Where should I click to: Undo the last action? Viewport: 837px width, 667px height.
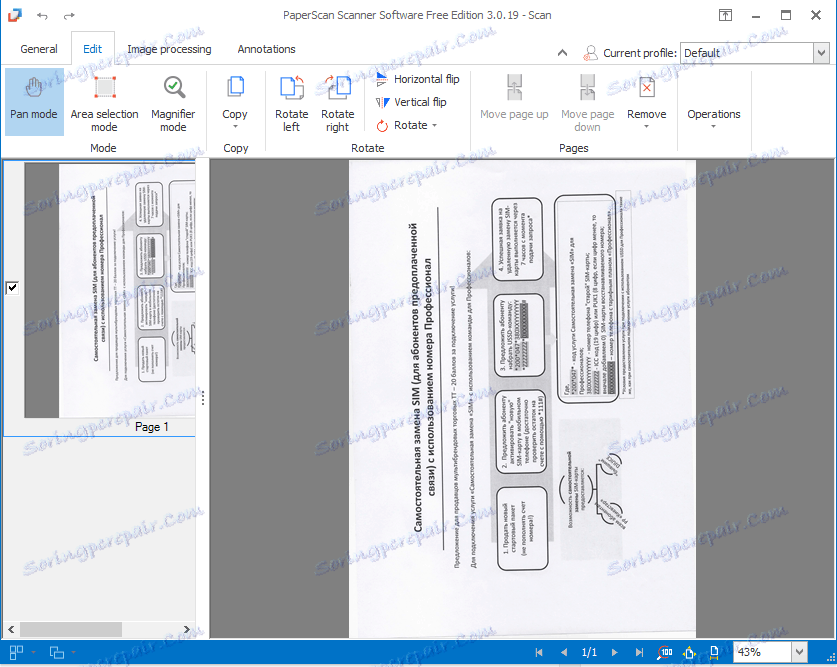pos(42,15)
